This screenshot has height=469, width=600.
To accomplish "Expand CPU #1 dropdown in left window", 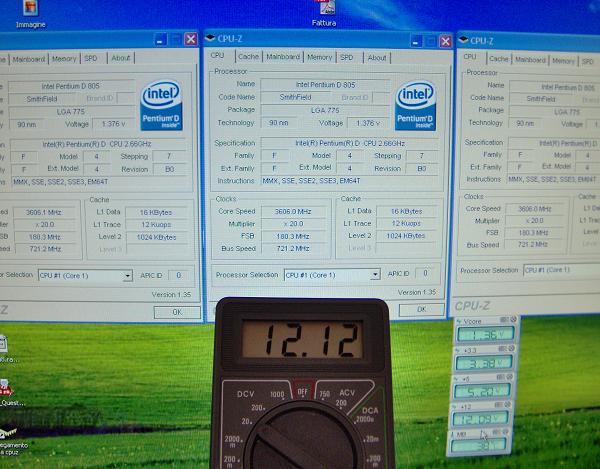I will point(127,275).
